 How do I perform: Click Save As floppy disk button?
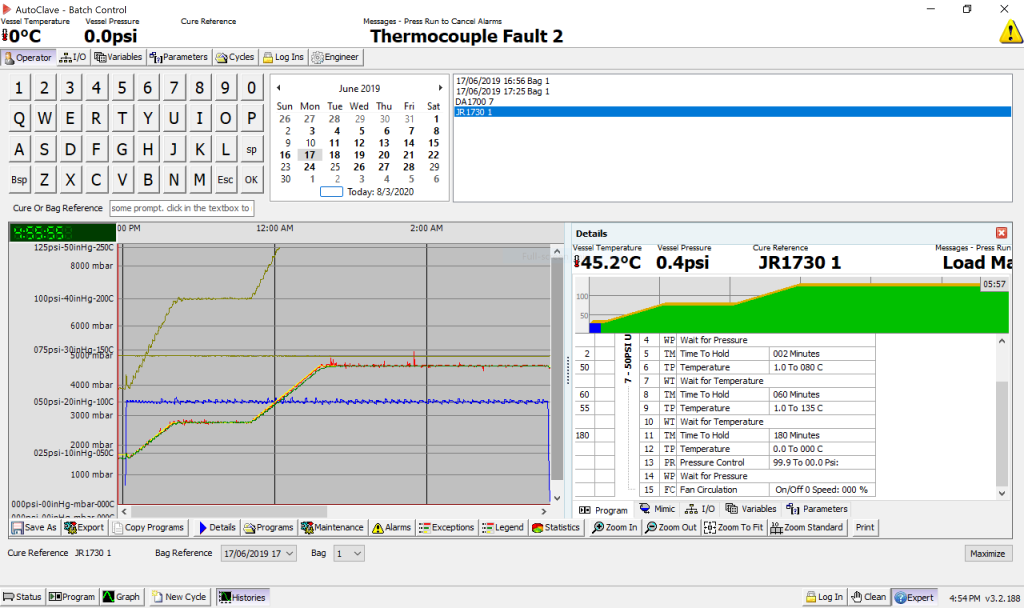[34, 527]
